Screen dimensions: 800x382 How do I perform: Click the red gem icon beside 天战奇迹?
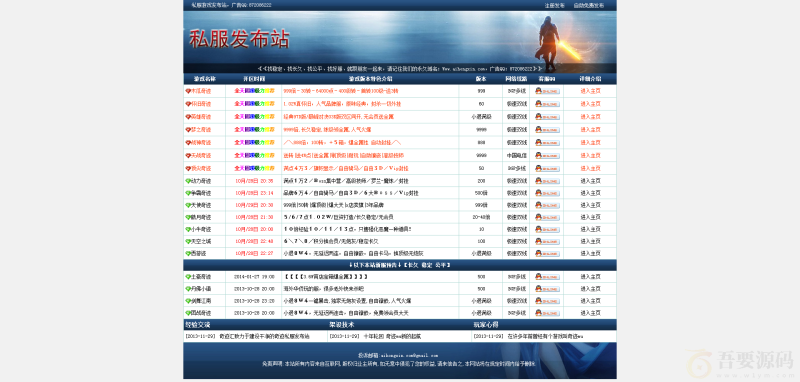(188, 155)
